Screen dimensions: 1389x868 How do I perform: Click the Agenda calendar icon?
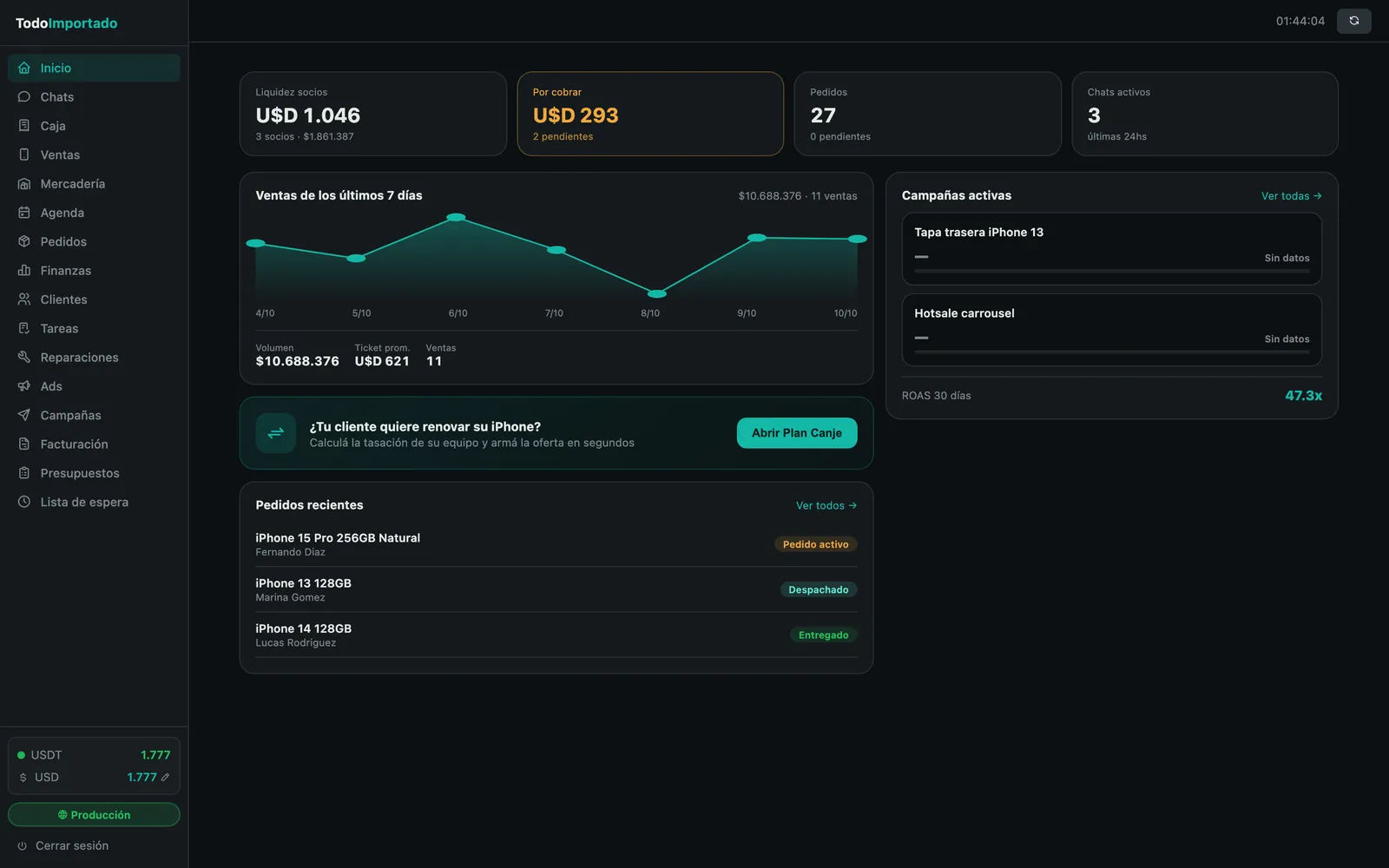tap(24, 213)
